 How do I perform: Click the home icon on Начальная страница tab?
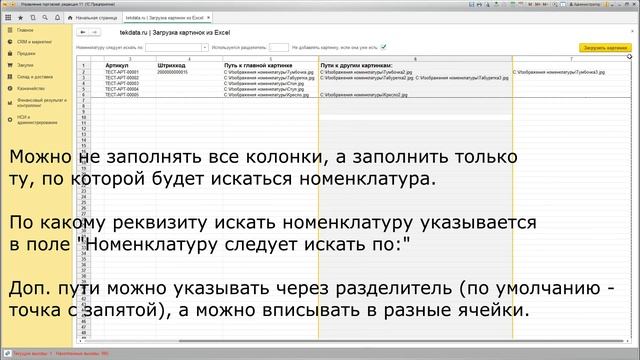[x=70, y=18]
